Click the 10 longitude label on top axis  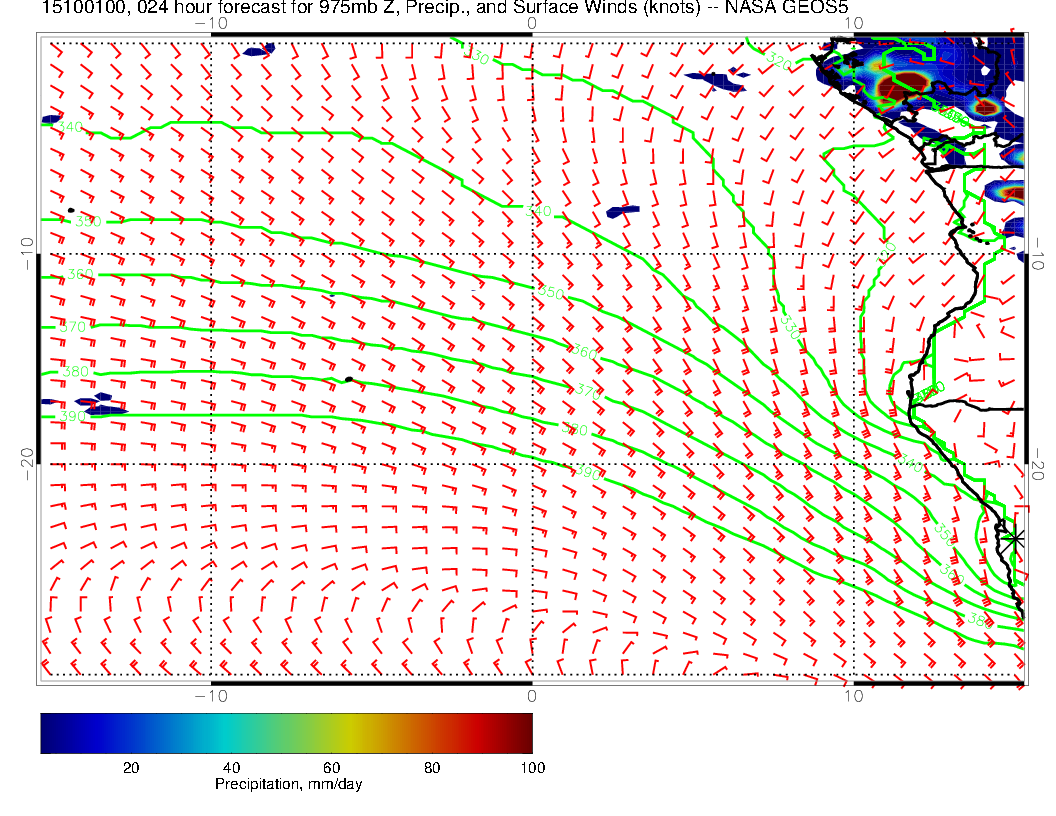853,22
